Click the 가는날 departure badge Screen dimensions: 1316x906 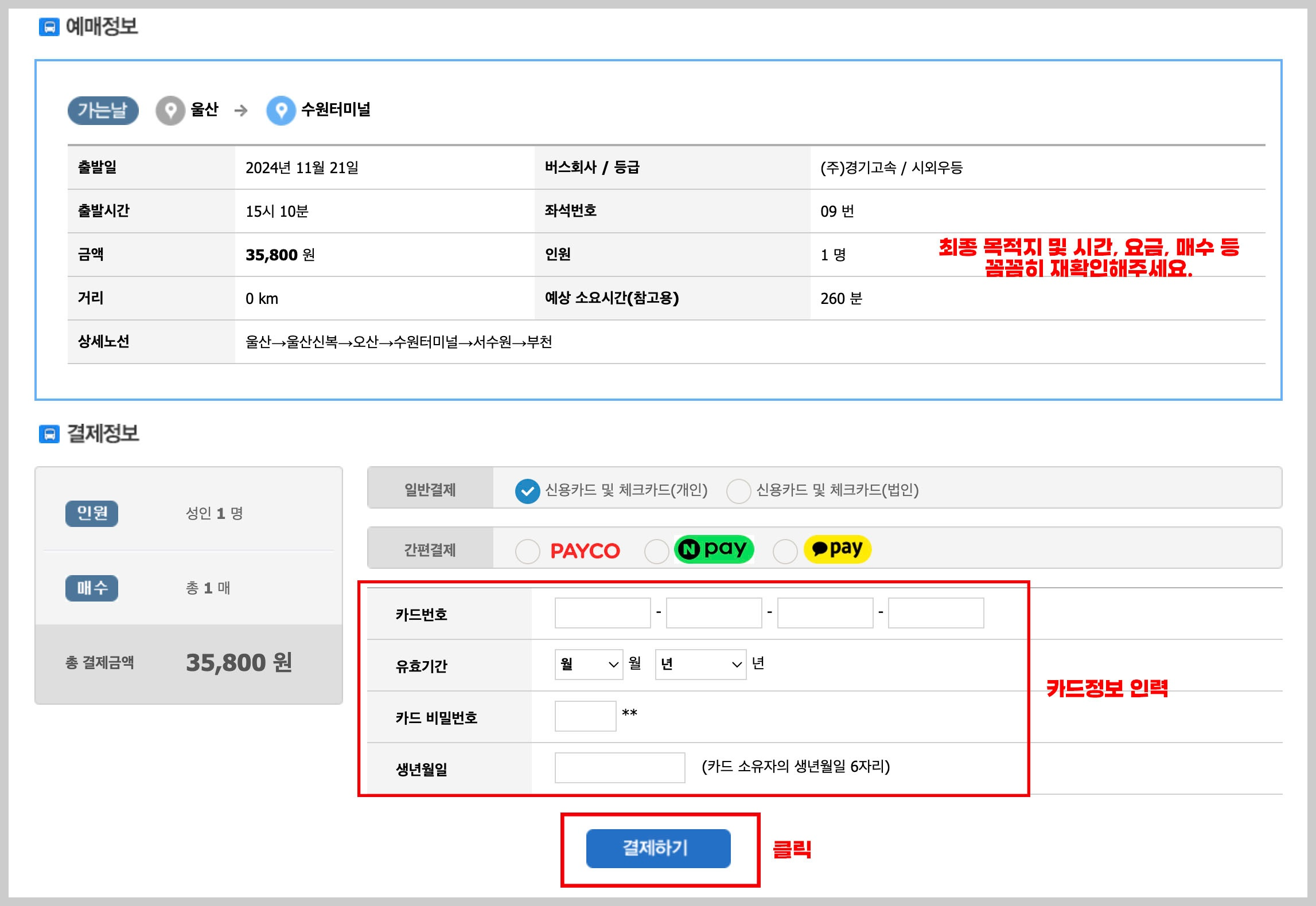(104, 109)
